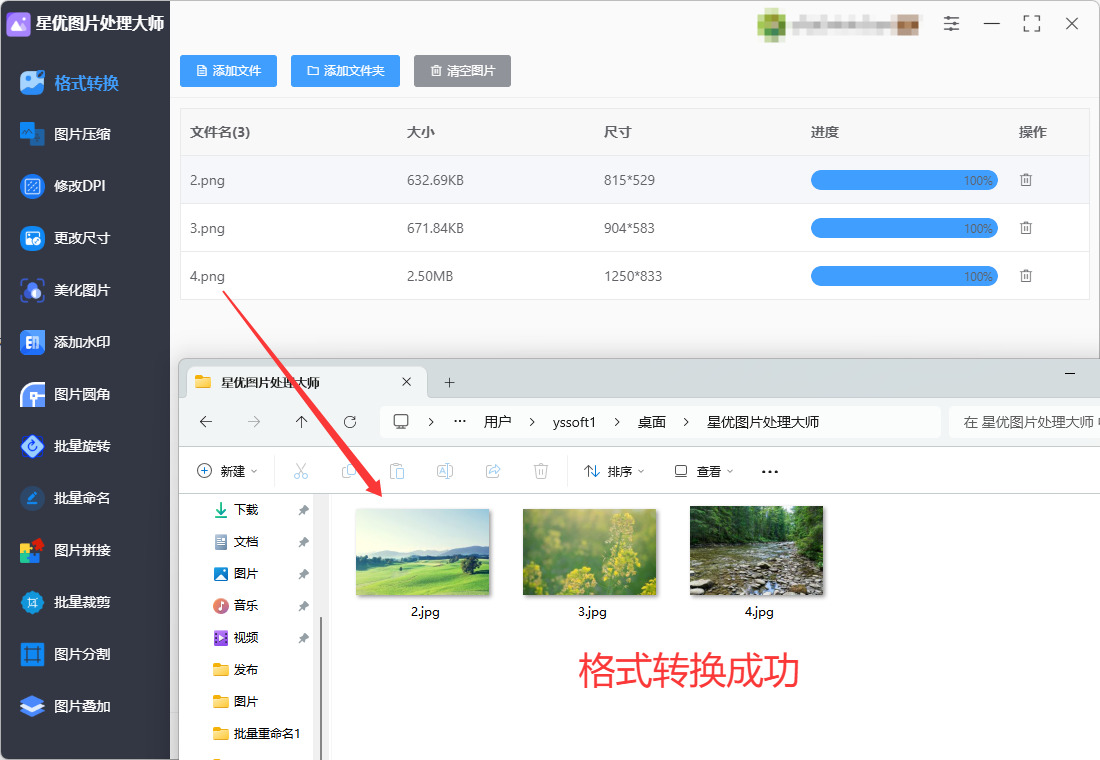This screenshot has width=1100, height=760.
Task: Close the 星优图片处理大师 Explorer tab
Action: [x=406, y=382]
